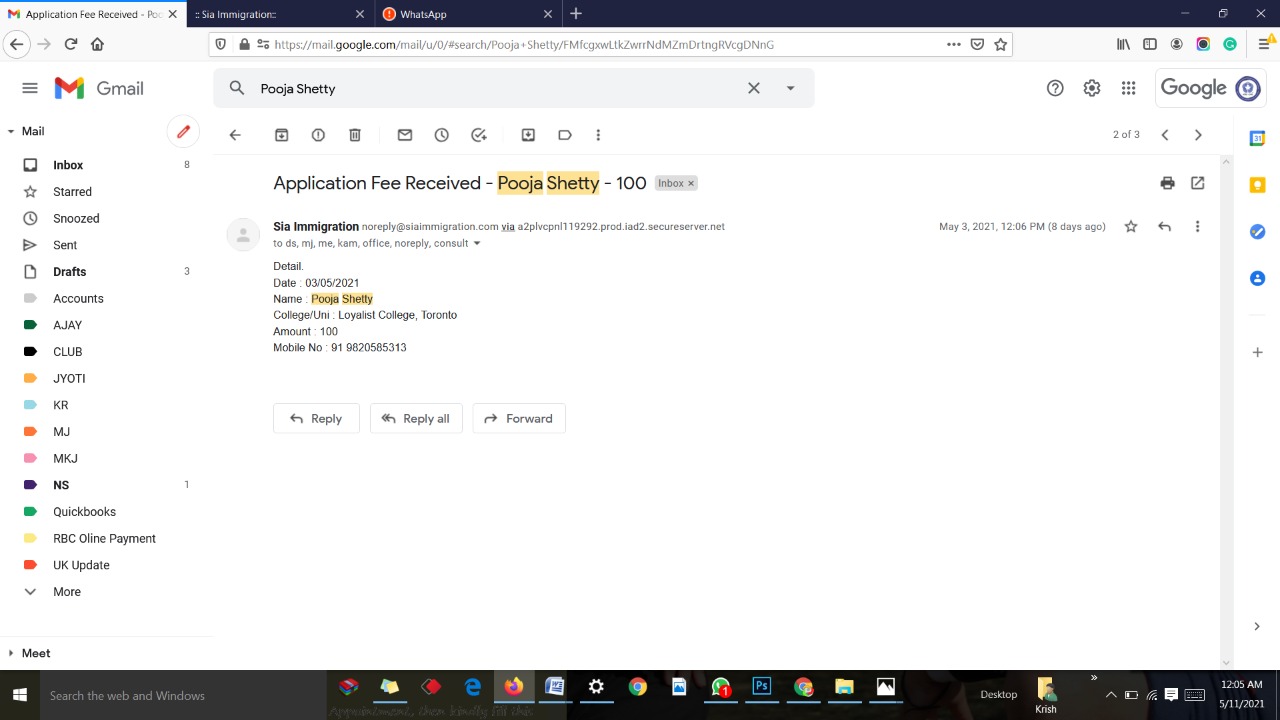Print all messages icon
This screenshot has width=1280, height=720.
1167,183
